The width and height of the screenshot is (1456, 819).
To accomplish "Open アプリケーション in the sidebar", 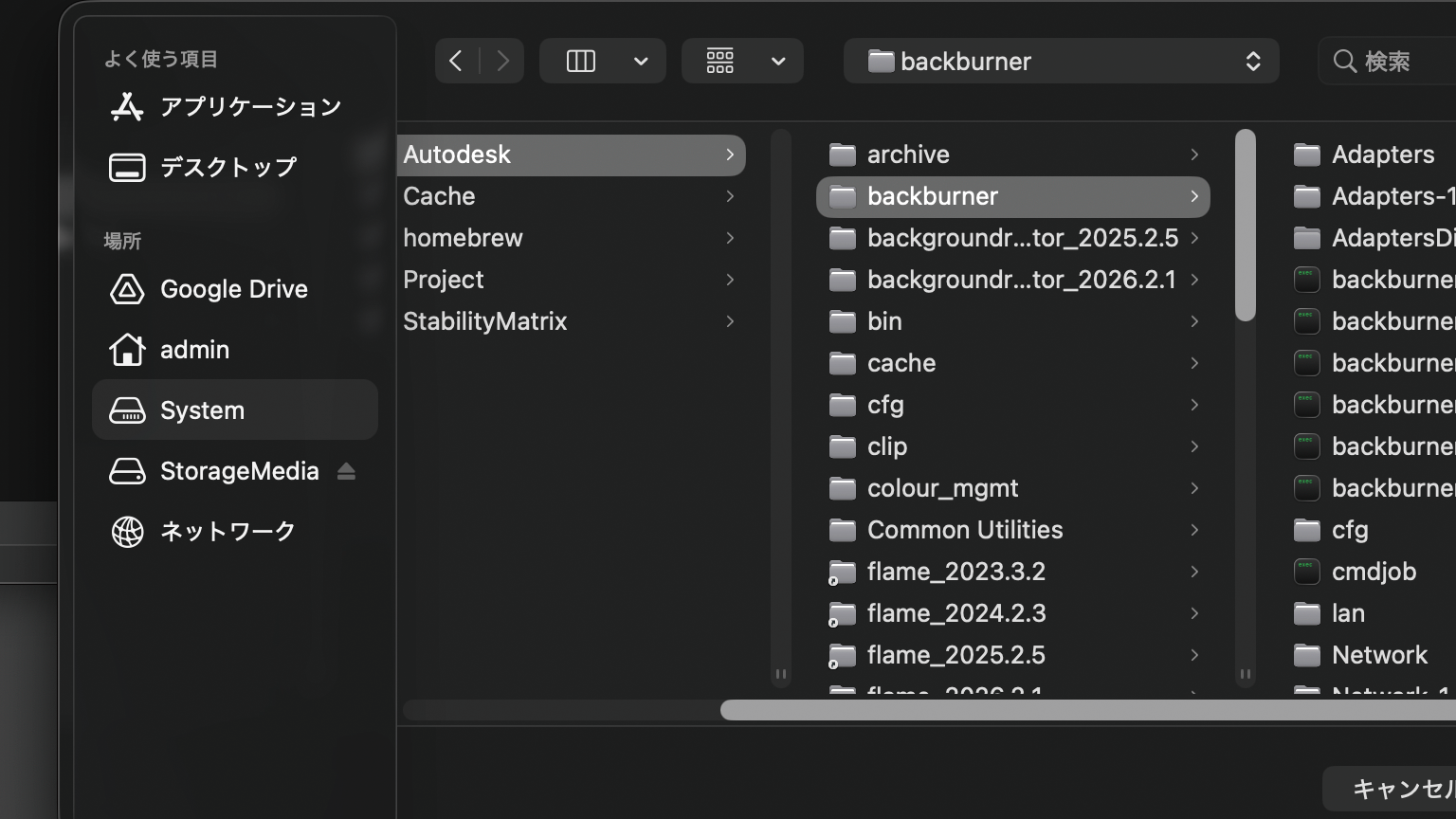I will (x=250, y=107).
